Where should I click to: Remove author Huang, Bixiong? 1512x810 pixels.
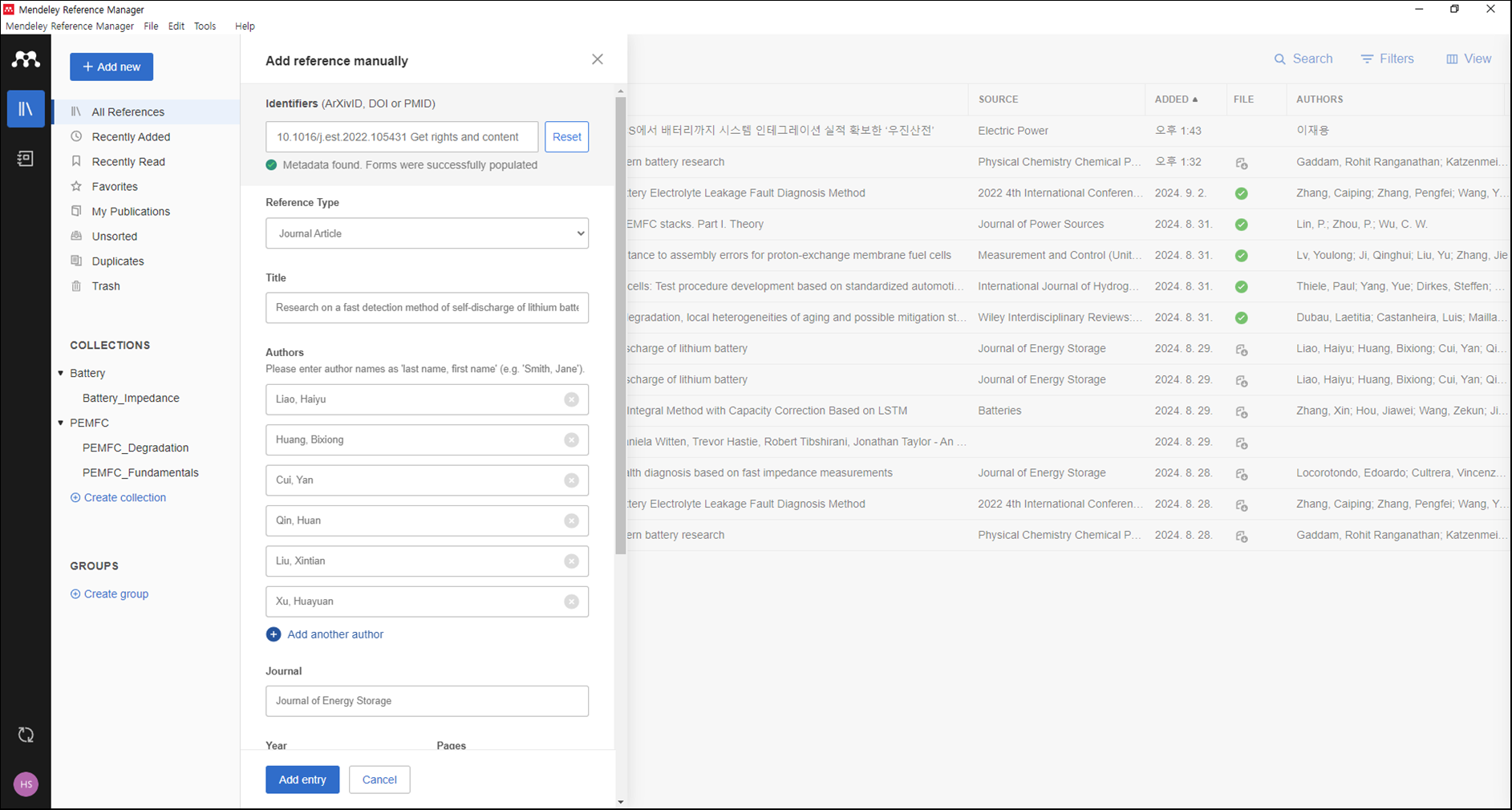coord(571,440)
